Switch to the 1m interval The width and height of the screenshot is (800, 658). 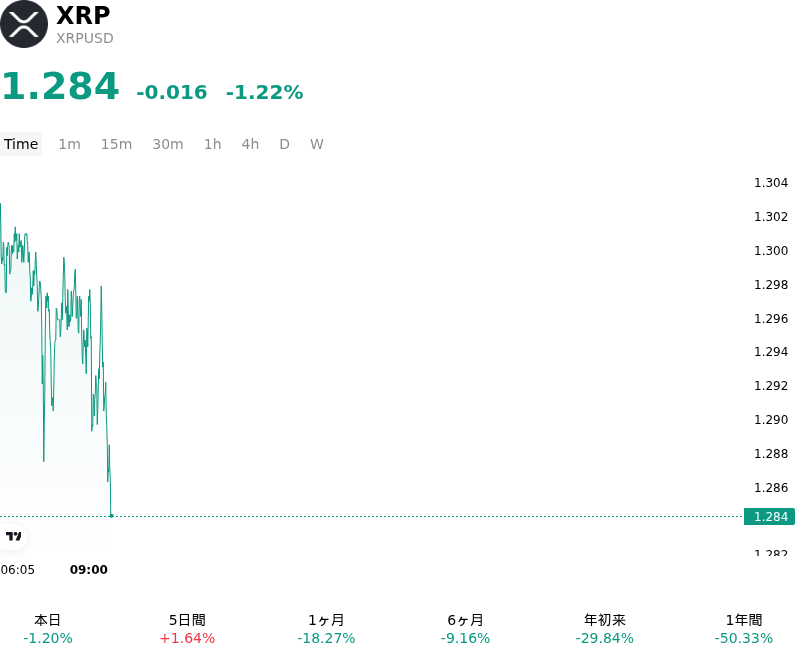(x=69, y=144)
